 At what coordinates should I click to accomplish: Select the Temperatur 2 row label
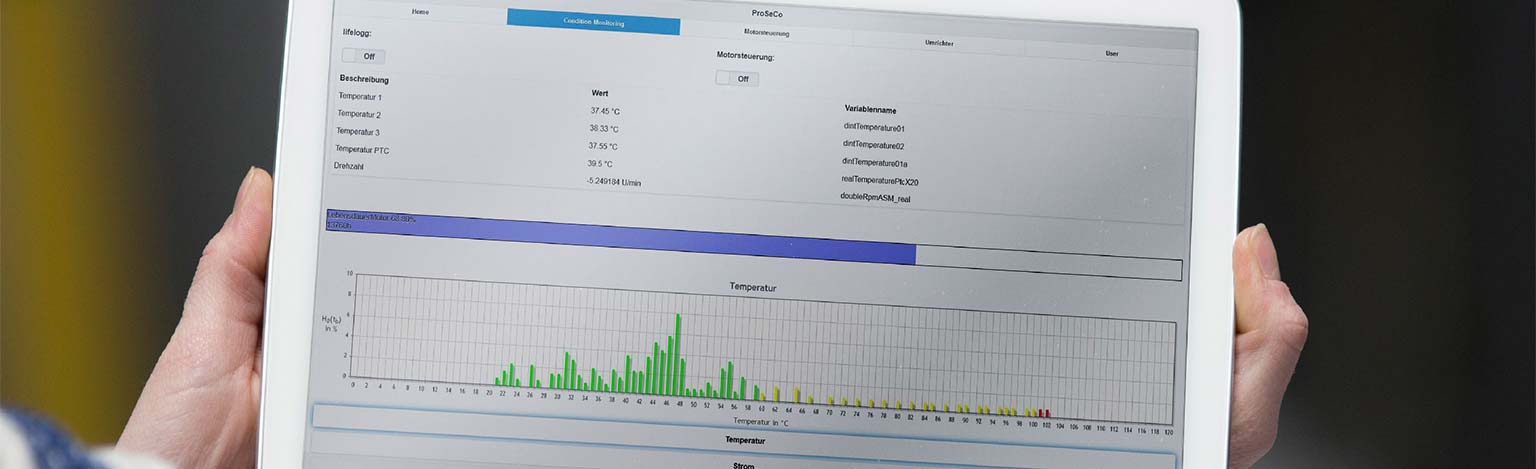point(359,114)
